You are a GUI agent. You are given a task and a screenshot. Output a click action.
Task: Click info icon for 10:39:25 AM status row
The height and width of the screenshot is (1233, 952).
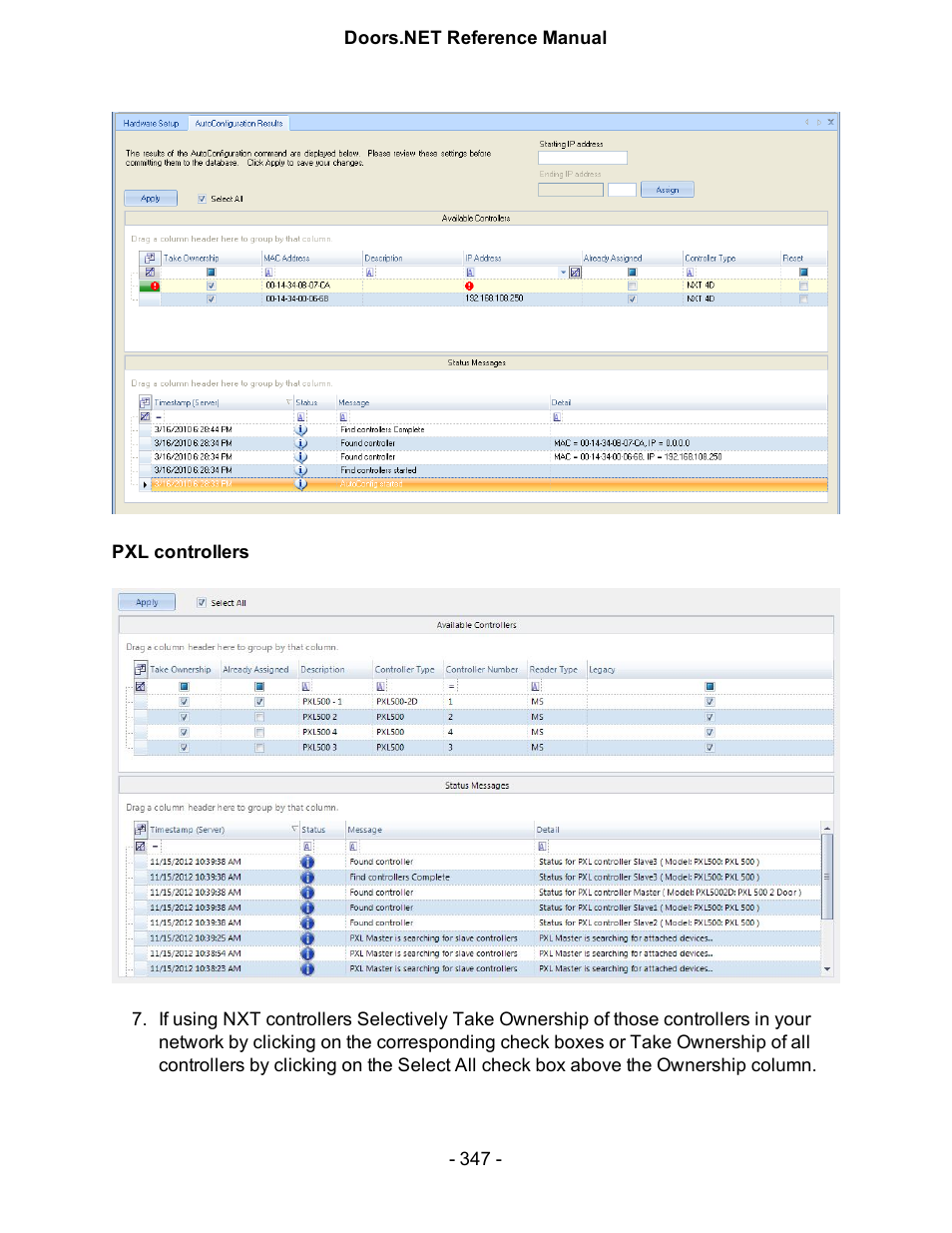tap(307, 938)
